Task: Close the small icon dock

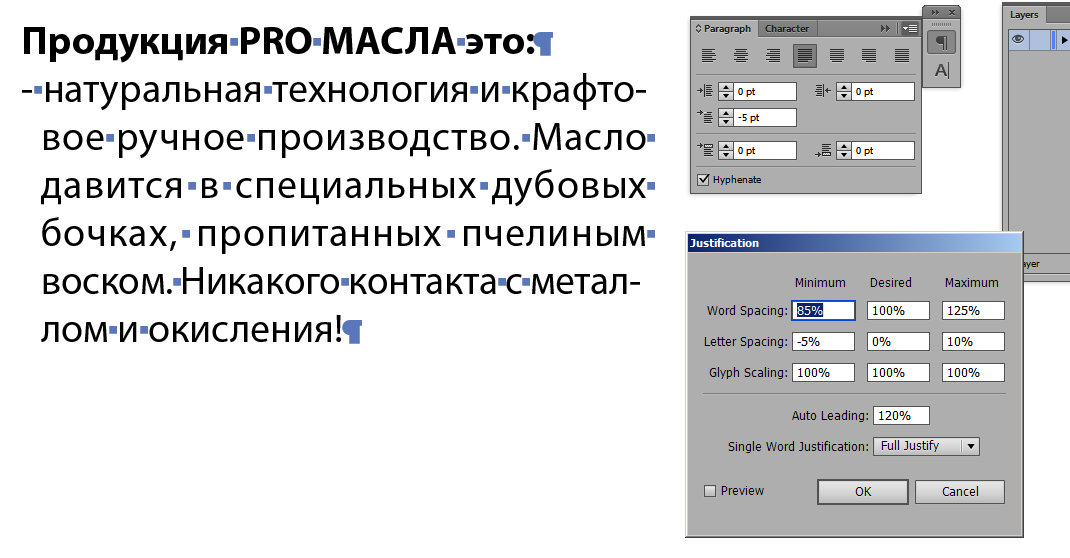Action: 952,12
